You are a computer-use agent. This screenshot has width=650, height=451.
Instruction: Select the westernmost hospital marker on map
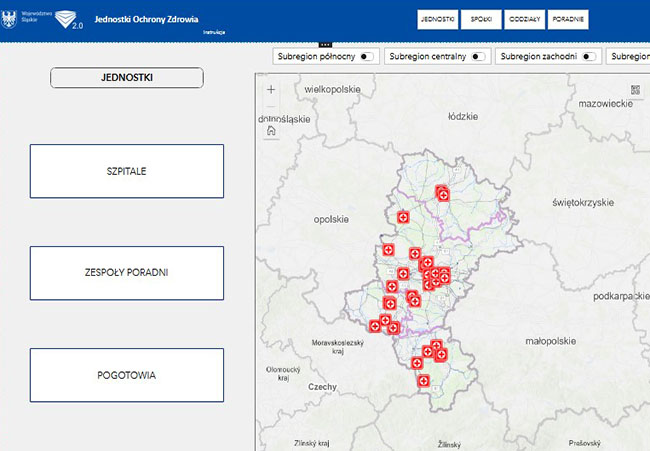click(x=375, y=325)
